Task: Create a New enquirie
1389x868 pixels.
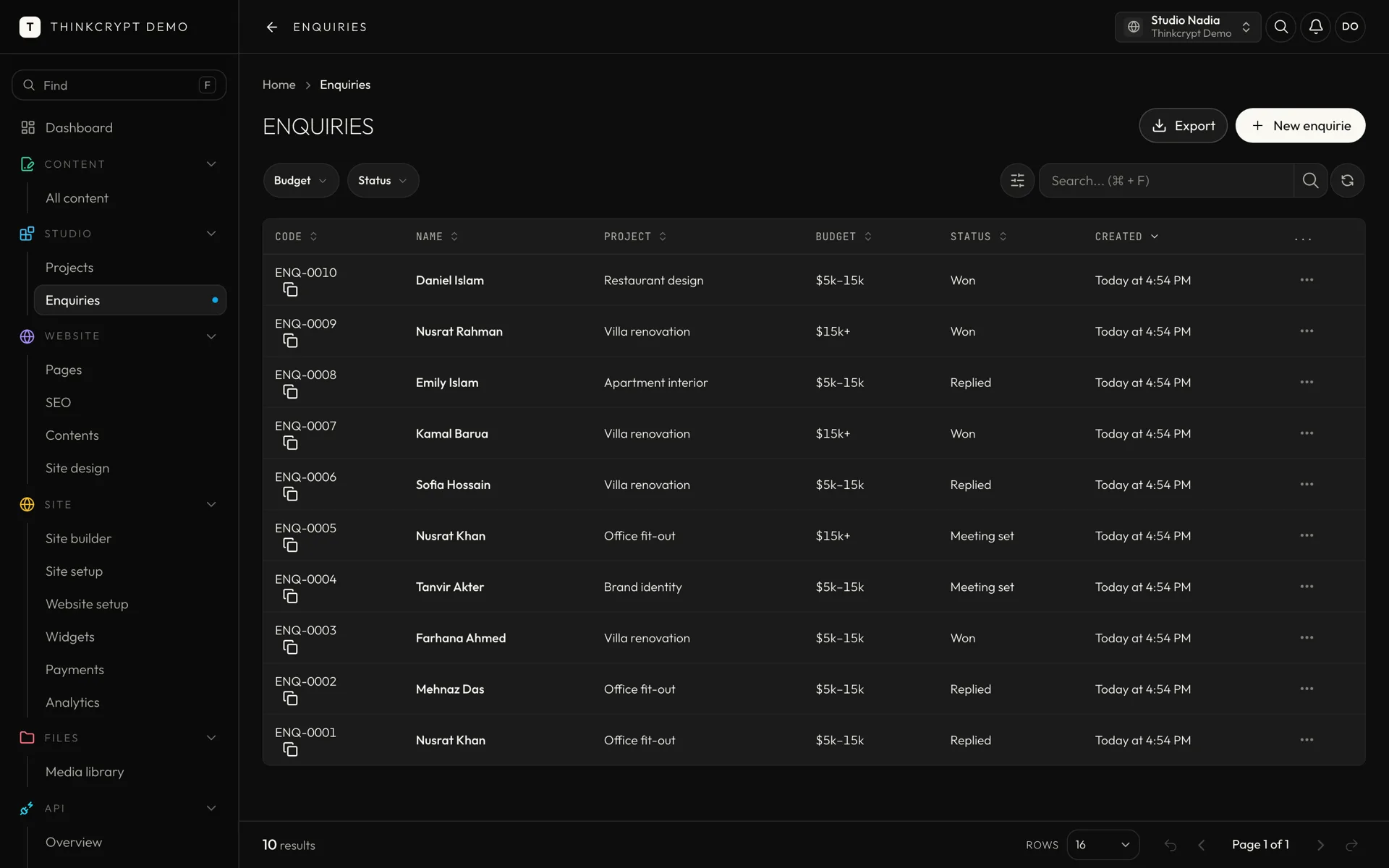Action: pos(1300,126)
